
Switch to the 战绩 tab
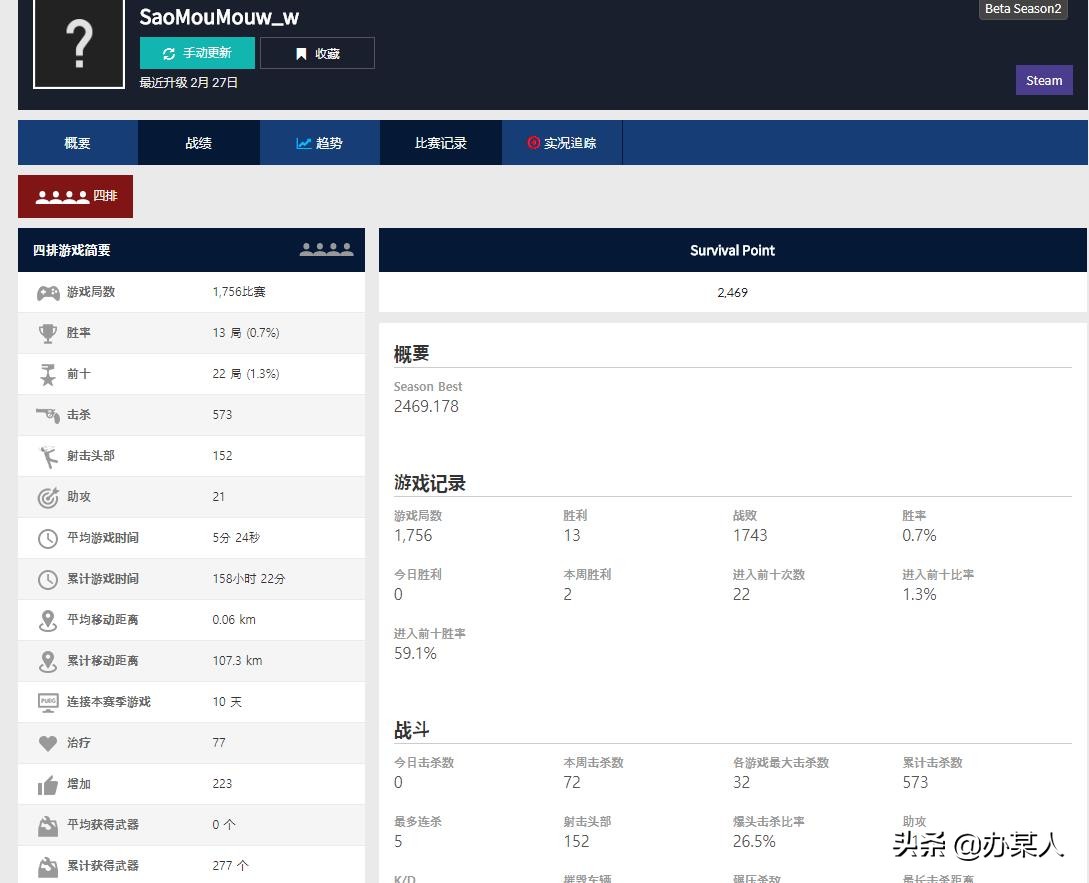(x=197, y=142)
